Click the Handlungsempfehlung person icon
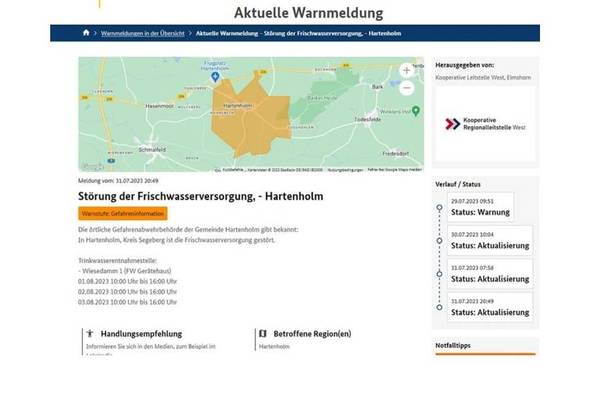 [90, 333]
